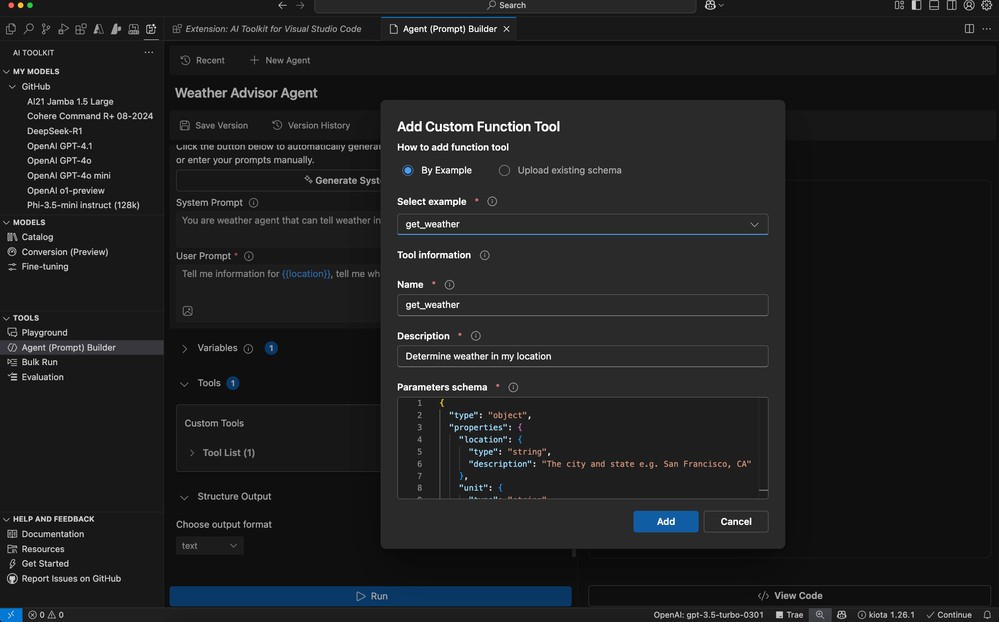Viewport: 999px width, 622px height.
Task: Click the Name input field get_weather
Action: (x=582, y=305)
